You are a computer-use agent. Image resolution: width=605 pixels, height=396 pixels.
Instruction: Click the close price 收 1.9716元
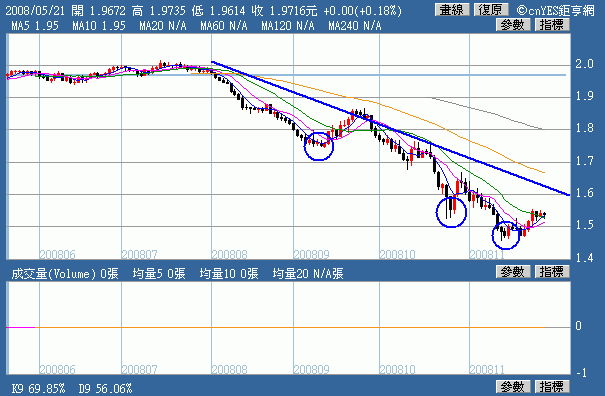[284, 10]
